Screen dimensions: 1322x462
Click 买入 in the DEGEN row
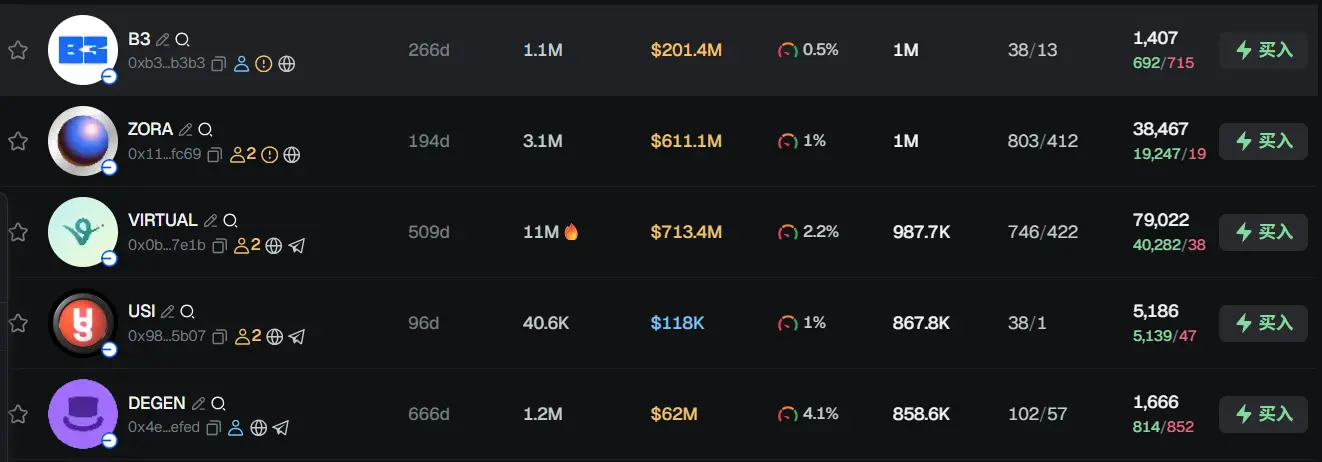[1263, 414]
